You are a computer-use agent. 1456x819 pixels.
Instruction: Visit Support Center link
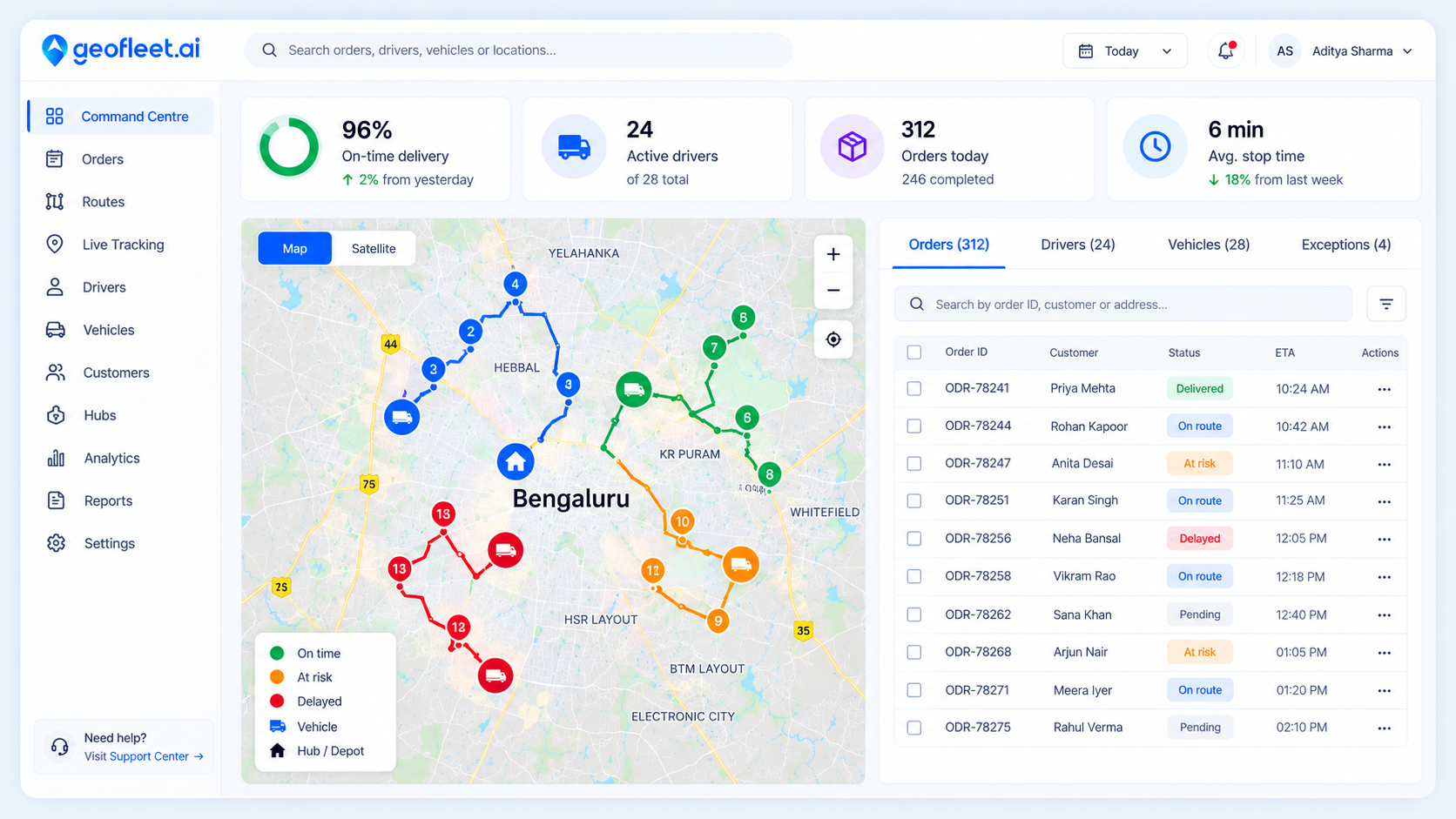point(144,756)
